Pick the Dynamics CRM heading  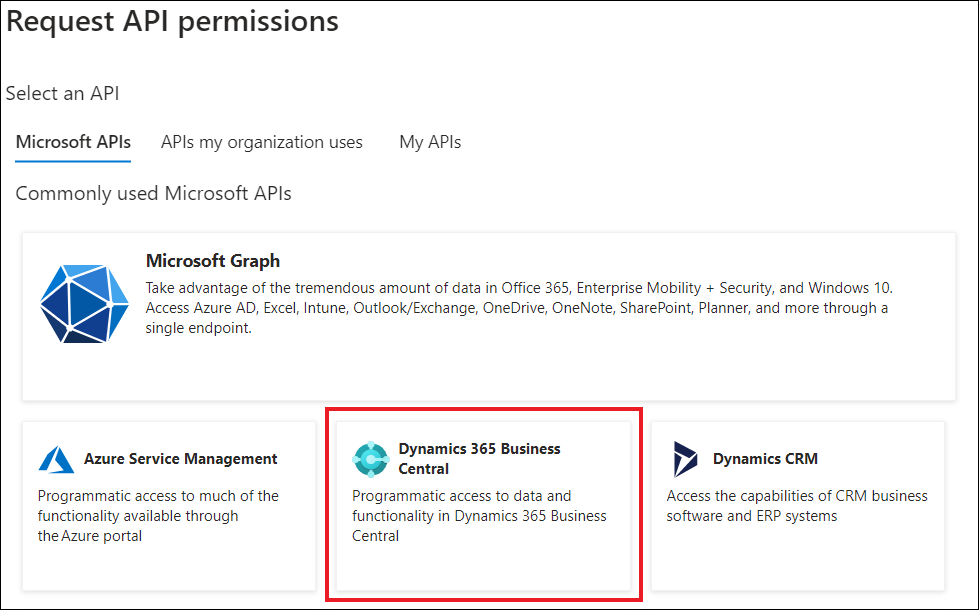tap(765, 459)
